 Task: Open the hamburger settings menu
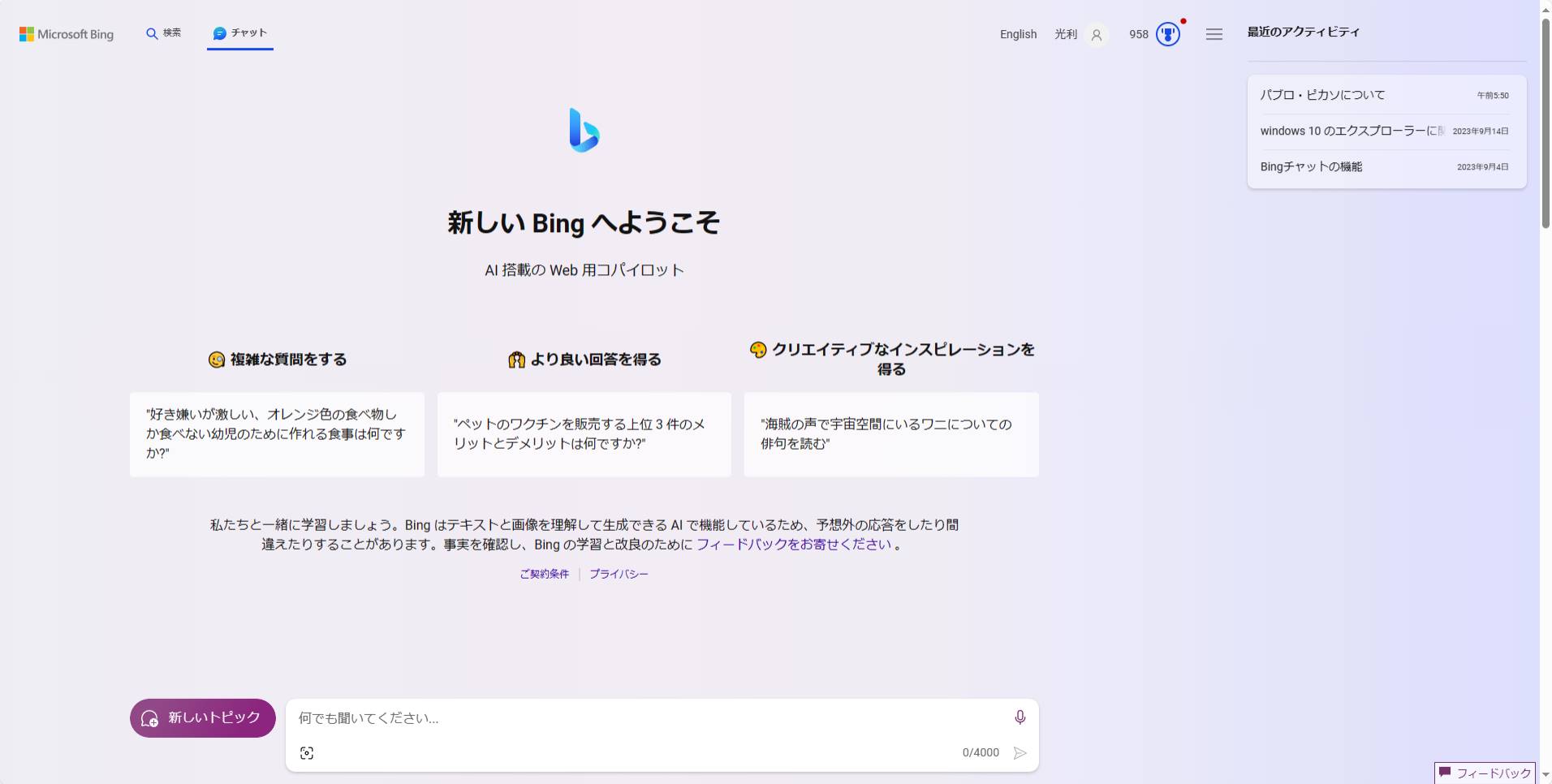1214,34
